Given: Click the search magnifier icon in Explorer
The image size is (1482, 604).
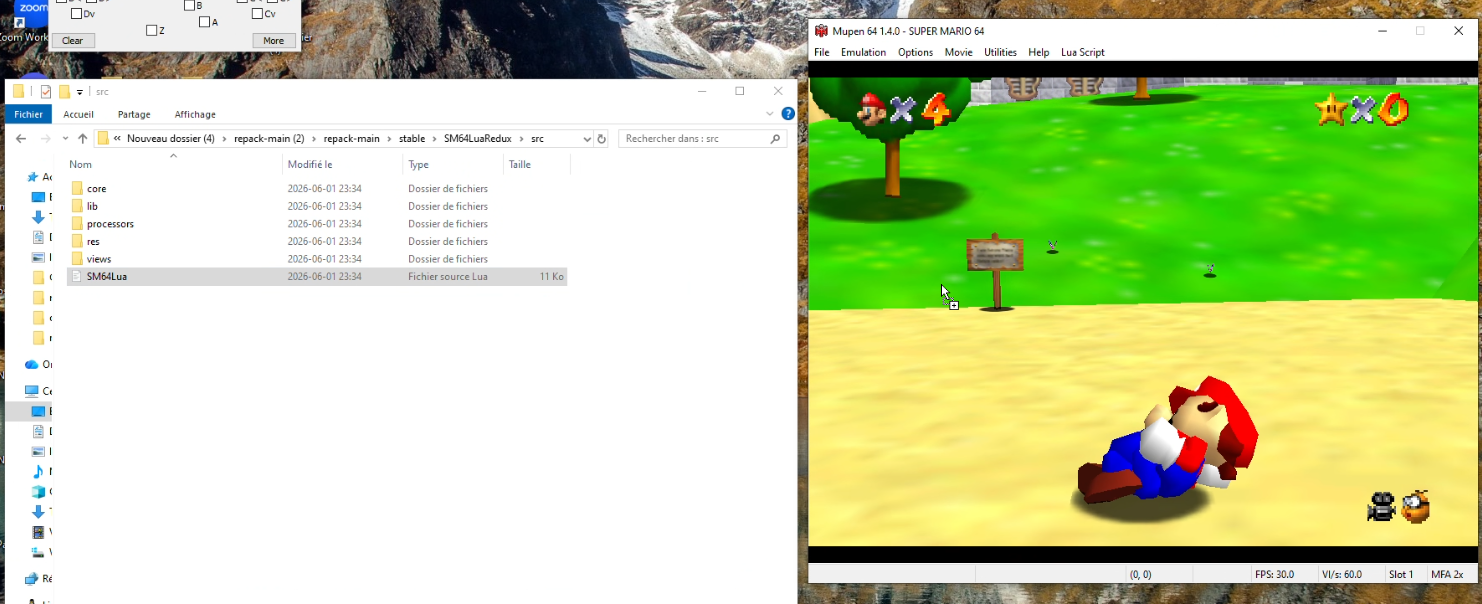Looking at the screenshot, I should 775,139.
